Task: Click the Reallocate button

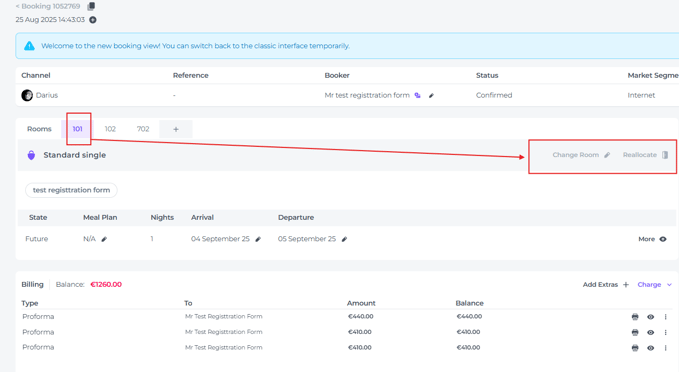Action: pyautogui.click(x=645, y=155)
